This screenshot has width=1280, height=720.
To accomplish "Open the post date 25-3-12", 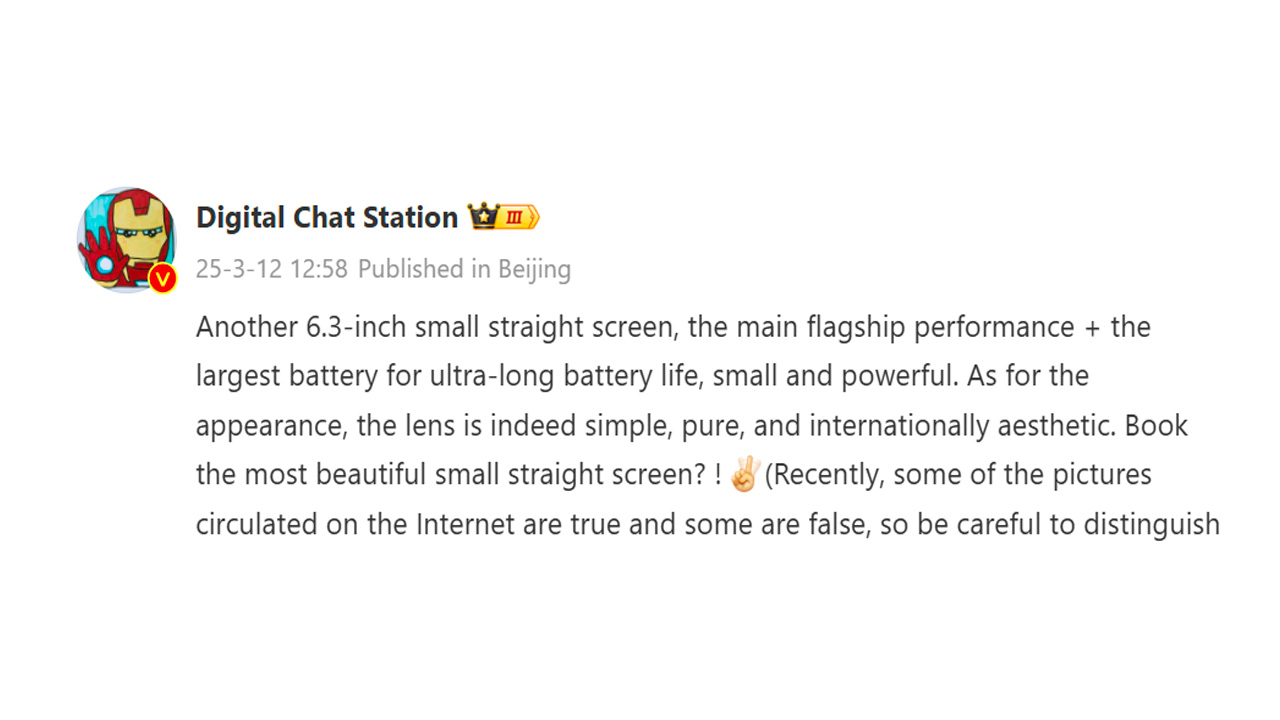I will [239, 269].
